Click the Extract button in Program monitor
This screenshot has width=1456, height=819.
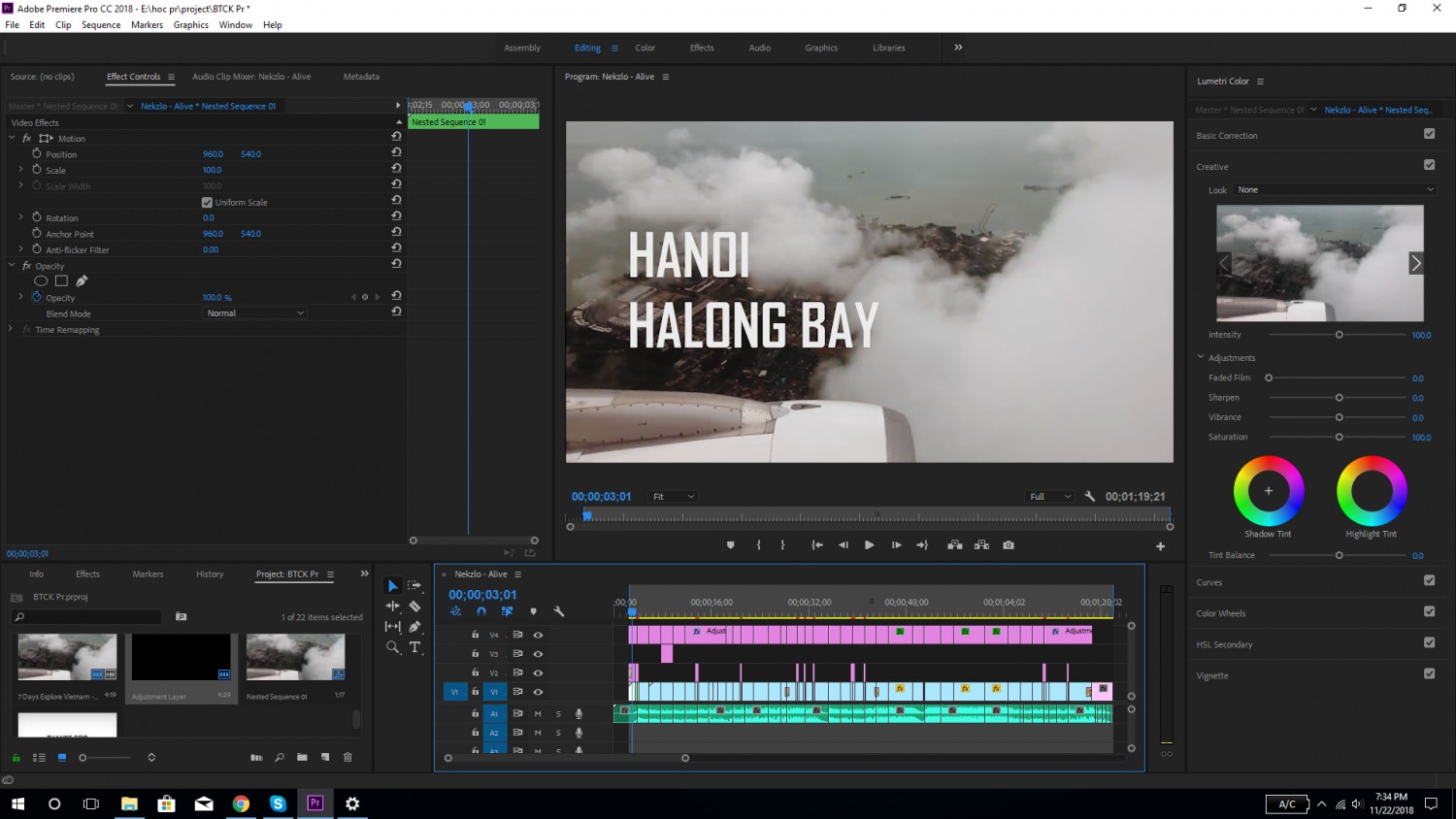981,545
